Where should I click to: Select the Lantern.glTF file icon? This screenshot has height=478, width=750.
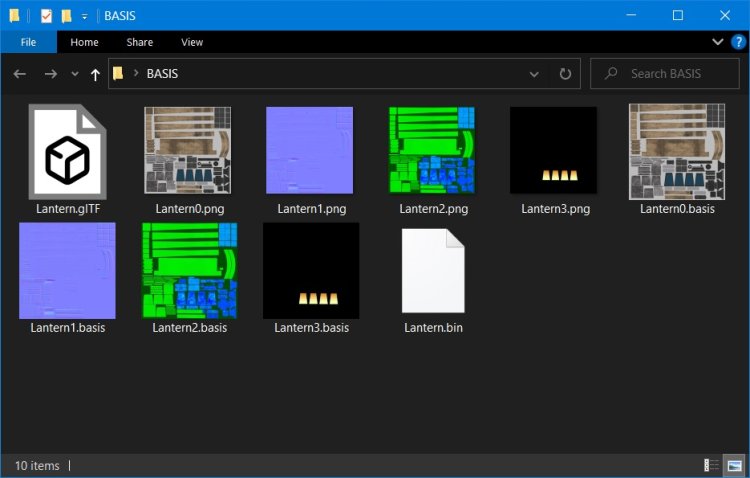[x=67, y=152]
